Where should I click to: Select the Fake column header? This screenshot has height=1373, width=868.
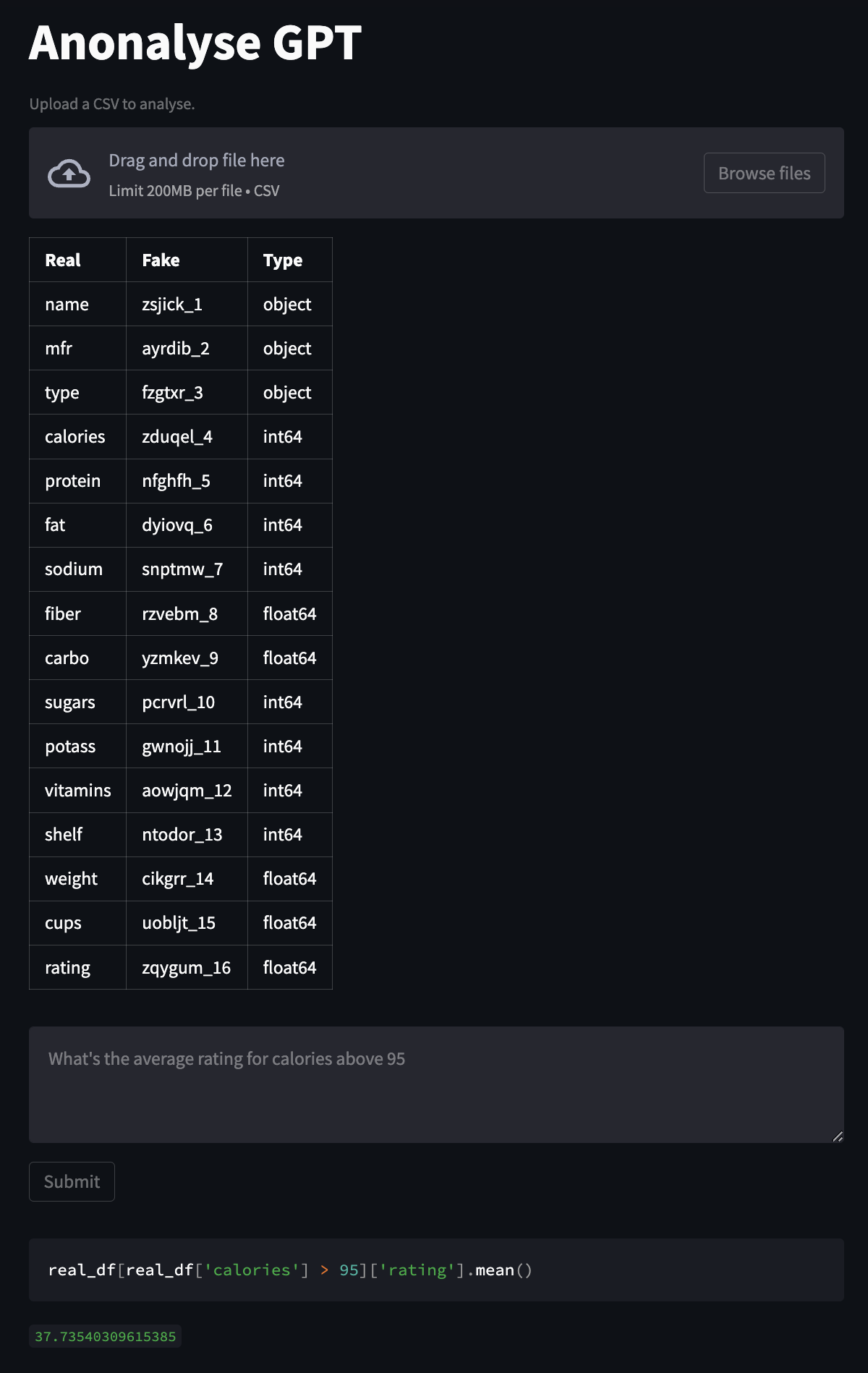(161, 260)
